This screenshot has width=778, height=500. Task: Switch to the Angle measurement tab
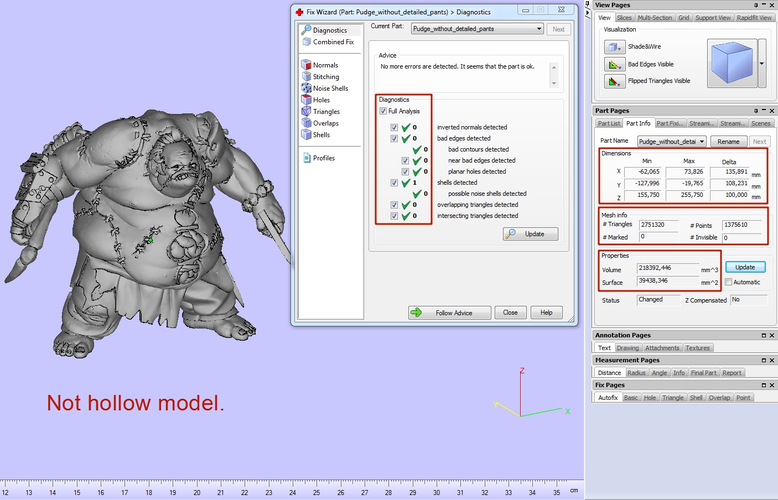coord(659,373)
